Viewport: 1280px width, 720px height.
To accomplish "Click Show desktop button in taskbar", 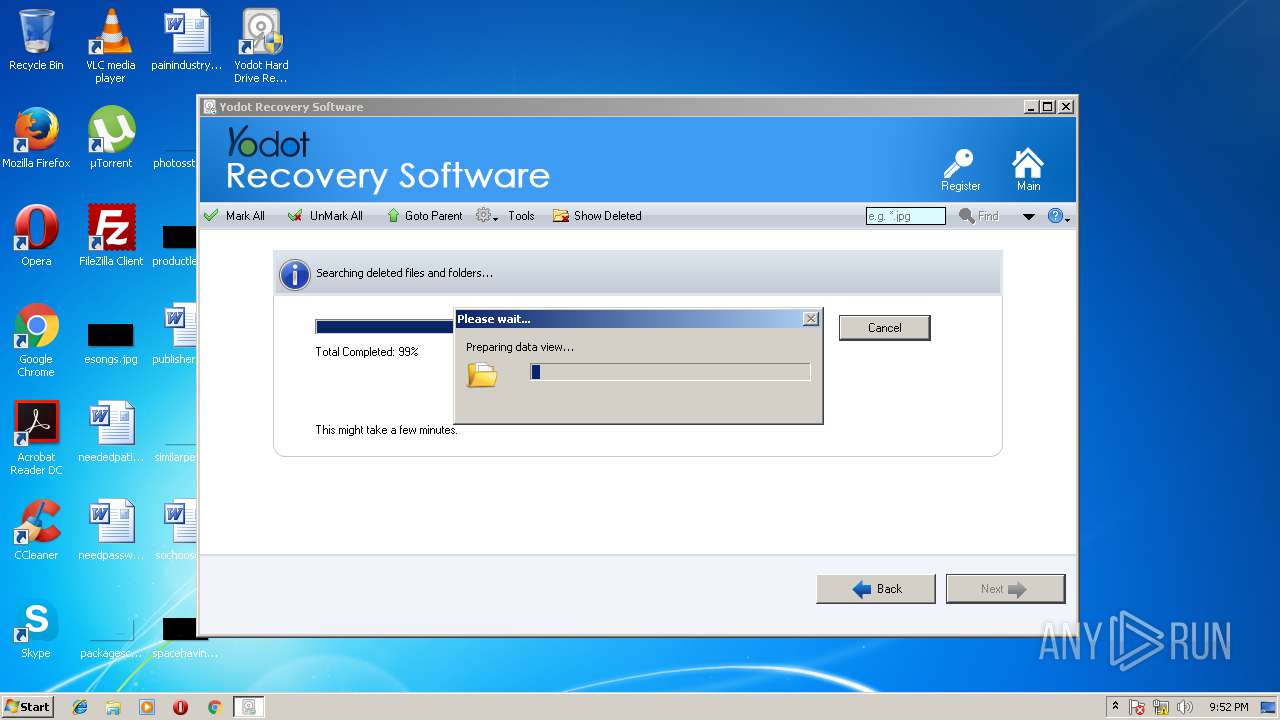I will [1269, 707].
